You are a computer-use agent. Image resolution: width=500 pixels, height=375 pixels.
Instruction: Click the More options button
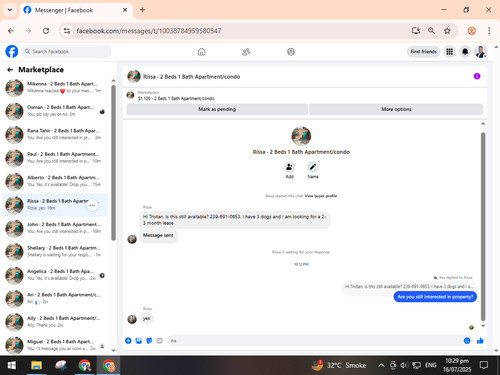396,109
